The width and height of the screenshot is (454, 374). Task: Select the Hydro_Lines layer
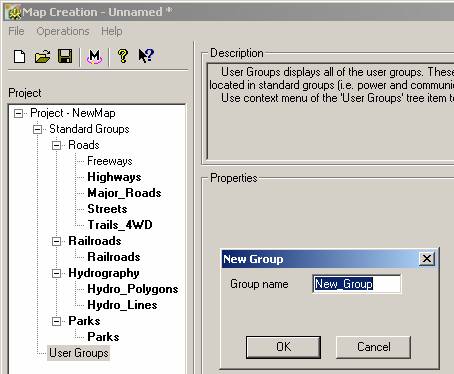pyautogui.click(x=122, y=305)
